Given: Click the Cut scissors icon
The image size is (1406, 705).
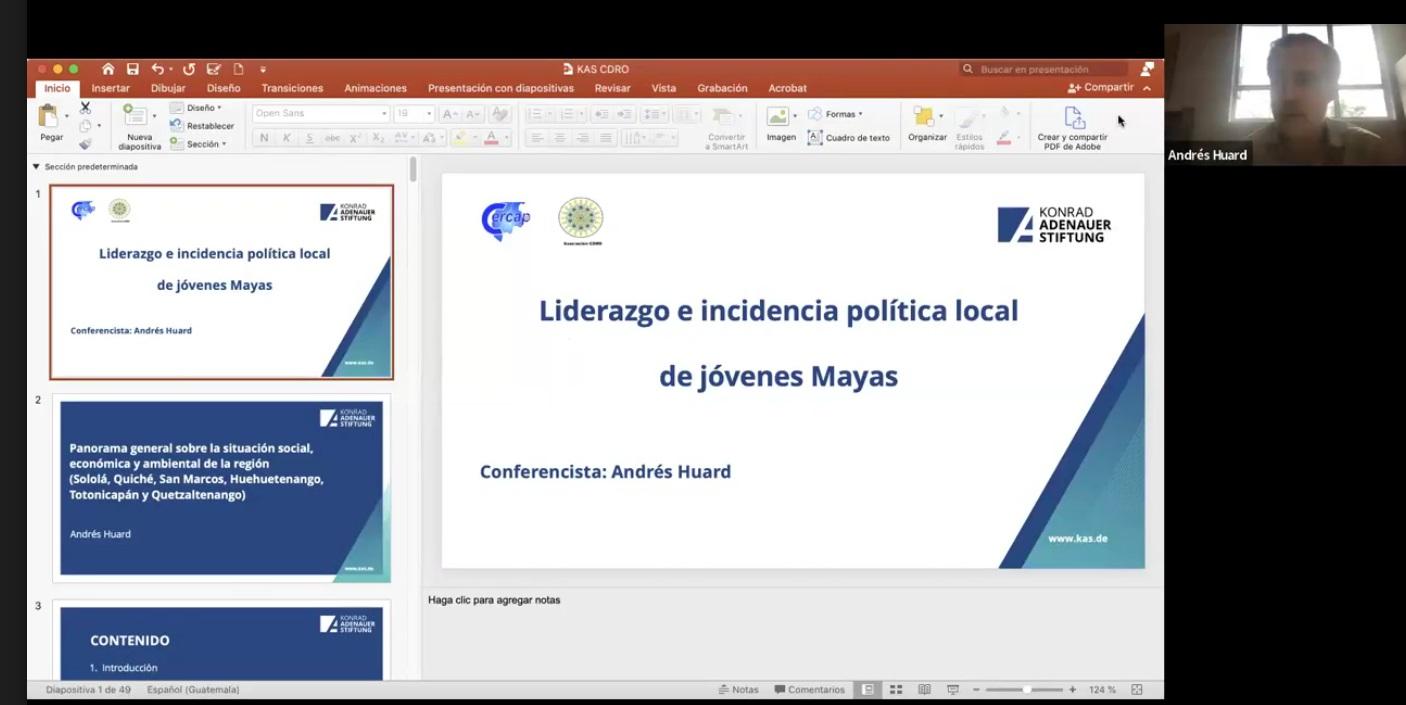Looking at the screenshot, I should point(85,108).
